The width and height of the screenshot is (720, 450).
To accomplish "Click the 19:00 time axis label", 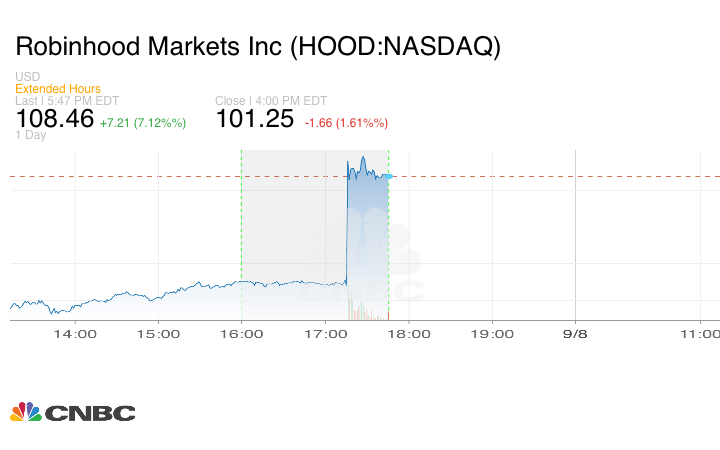I will coord(492,333).
